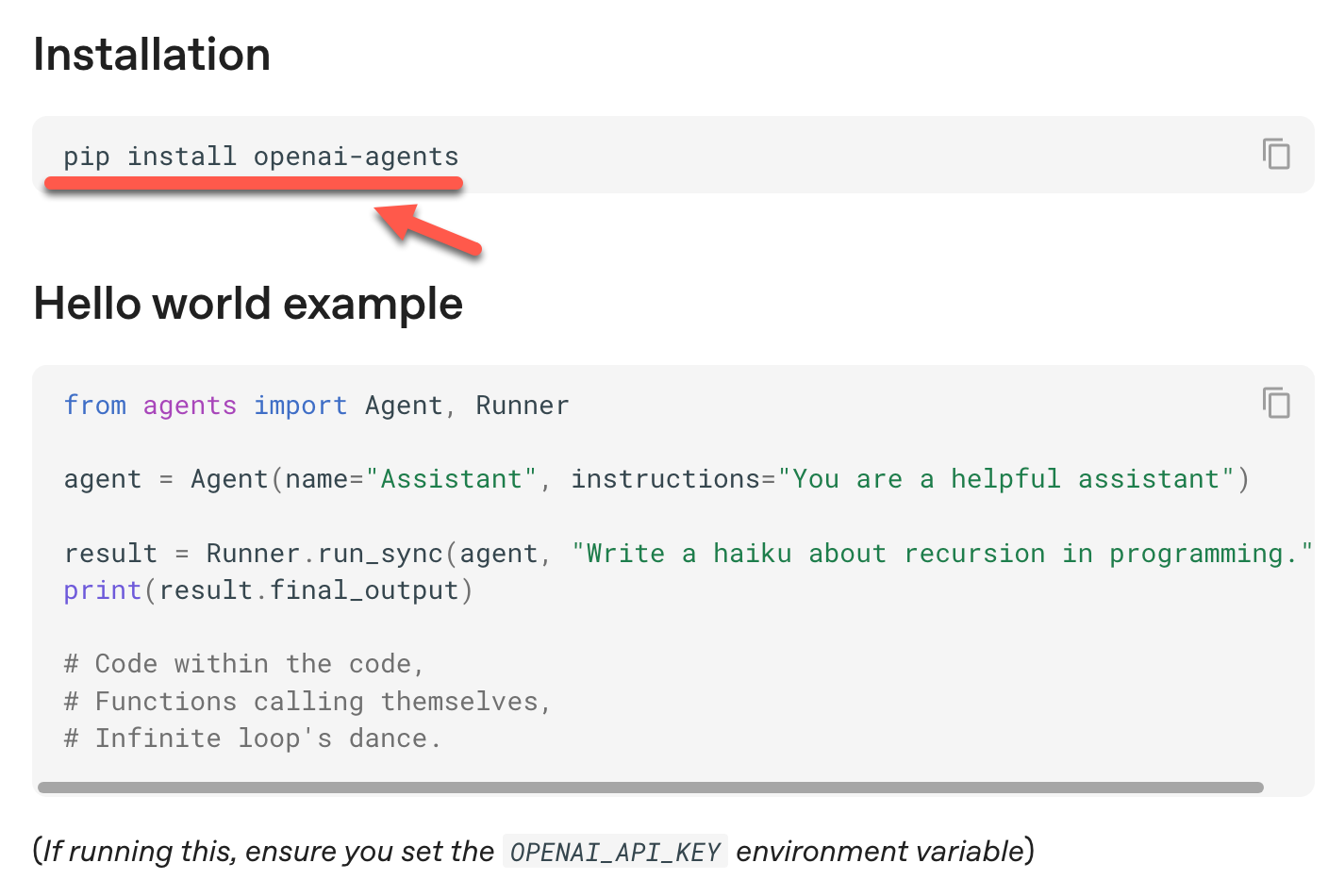Click the Hello world example heading
This screenshot has height=896, width=1328.
pyautogui.click(x=248, y=304)
